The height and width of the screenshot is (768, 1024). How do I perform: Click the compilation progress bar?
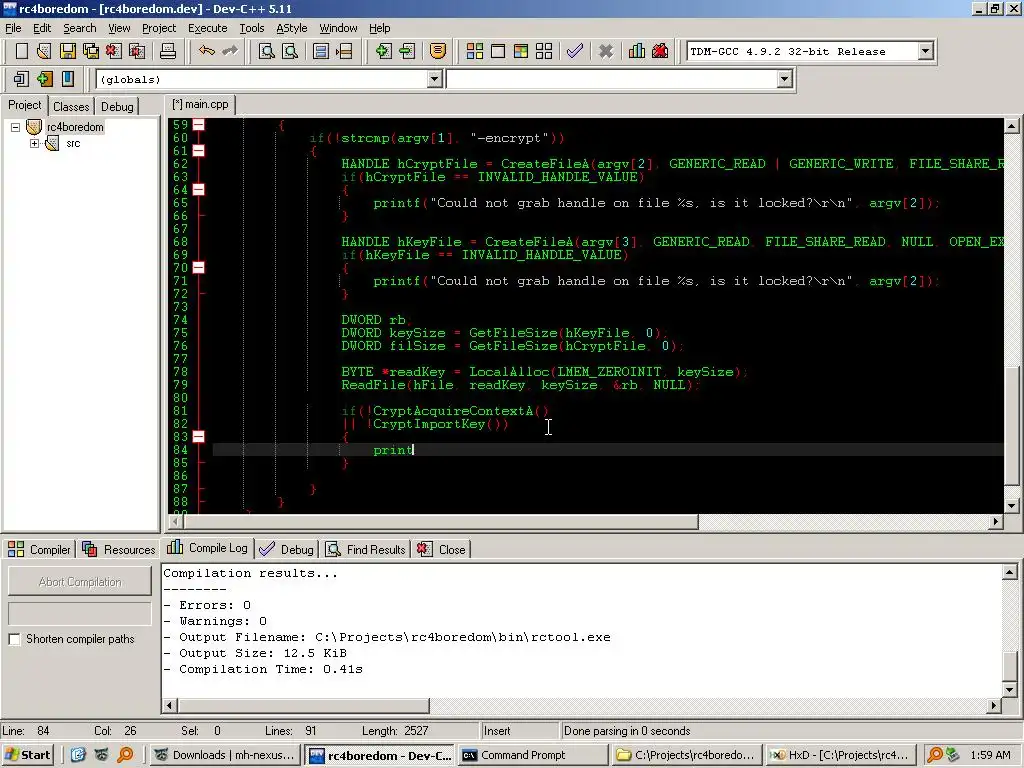click(80, 614)
